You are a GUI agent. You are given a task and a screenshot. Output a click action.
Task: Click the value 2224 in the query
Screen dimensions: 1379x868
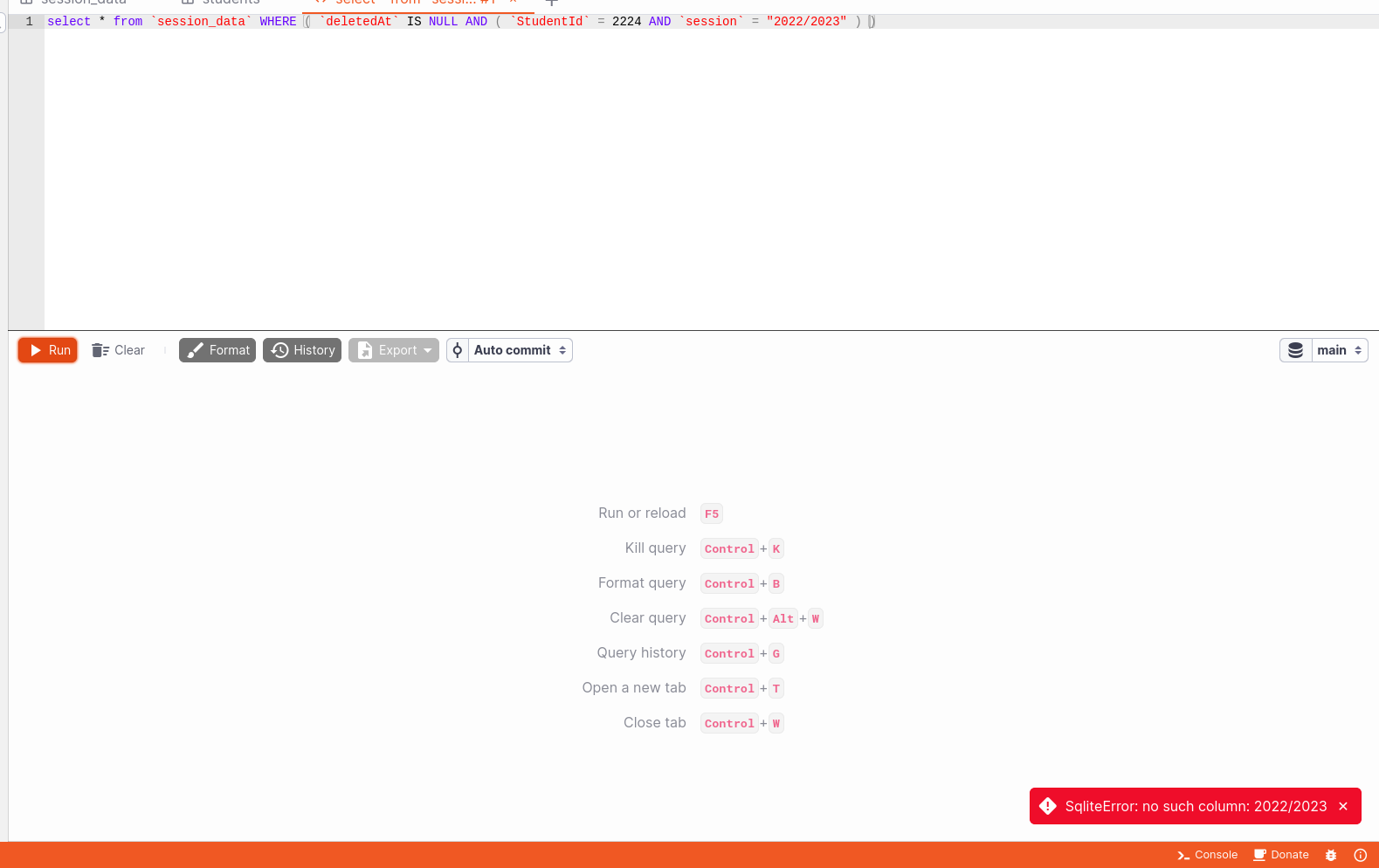[626, 22]
